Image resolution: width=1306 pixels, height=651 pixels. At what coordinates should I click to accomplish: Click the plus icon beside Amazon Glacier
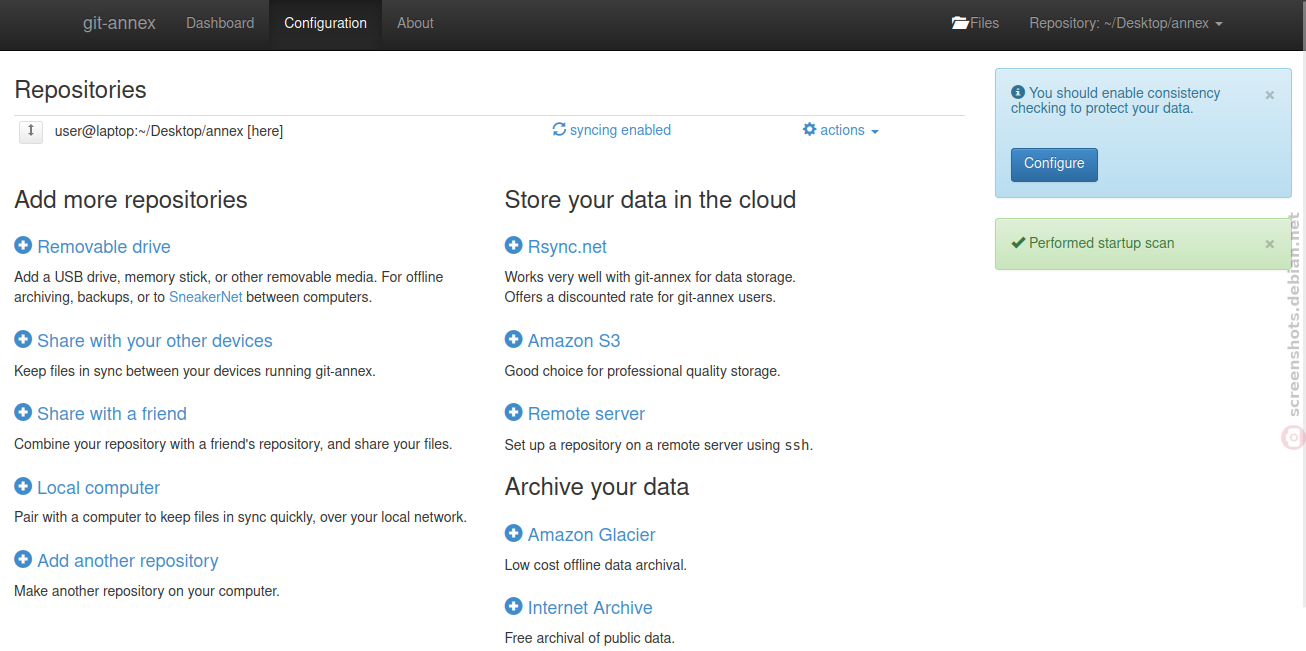click(x=514, y=534)
